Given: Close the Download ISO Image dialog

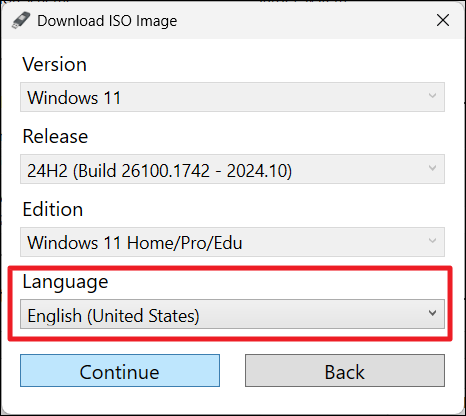Looking at the screenshot, I should tap(443, 20).
